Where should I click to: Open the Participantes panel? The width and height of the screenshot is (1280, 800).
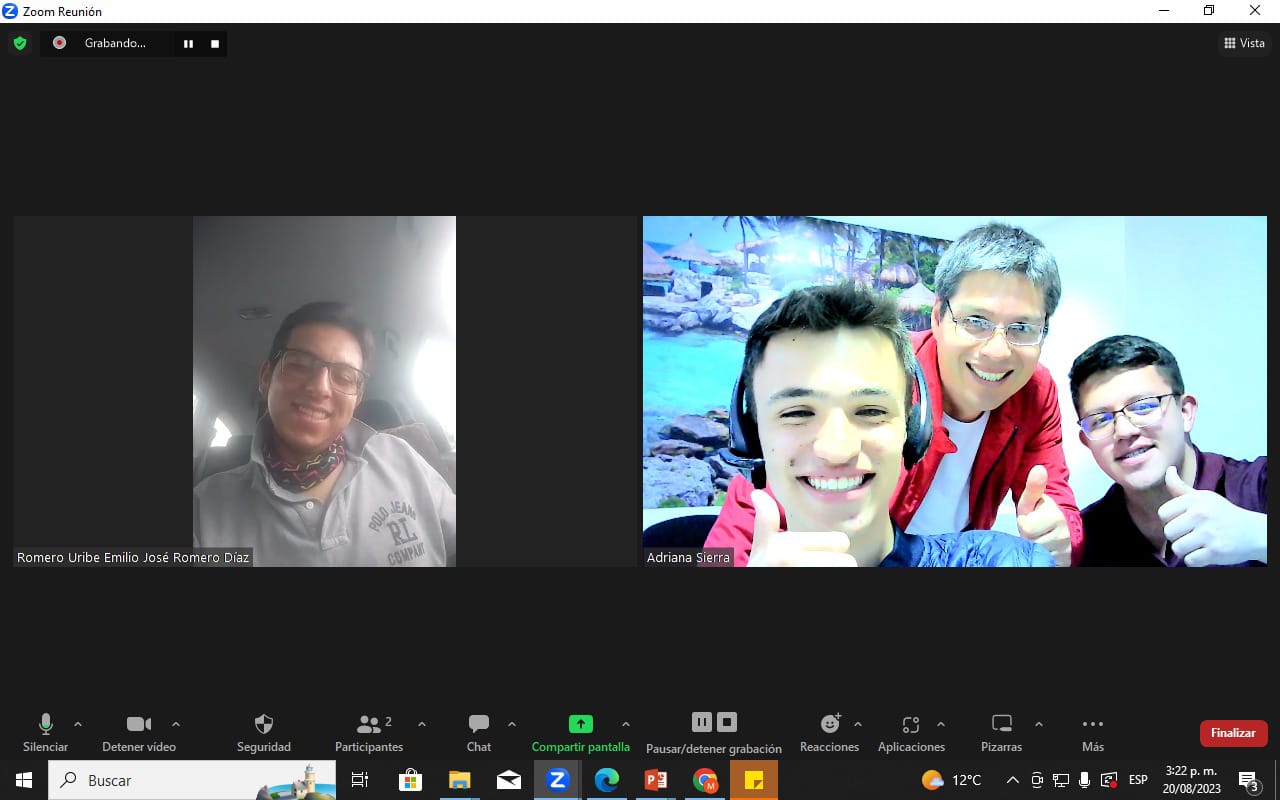[x=369, y=732]
